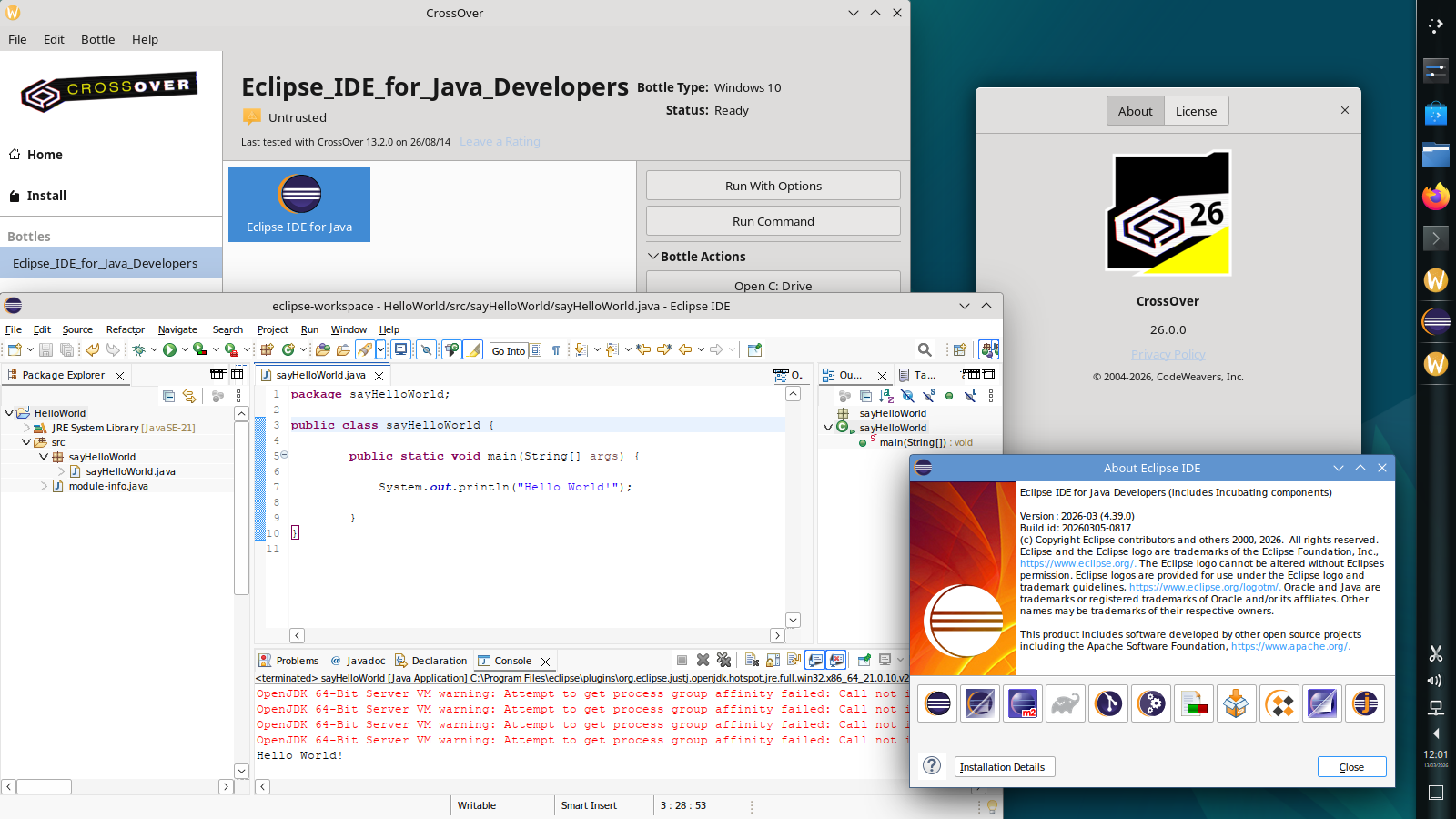This screenshot has width=1456, height=819.
Task: Collapse Bottle Actions section in CrossOver
Action: [653, 257]
